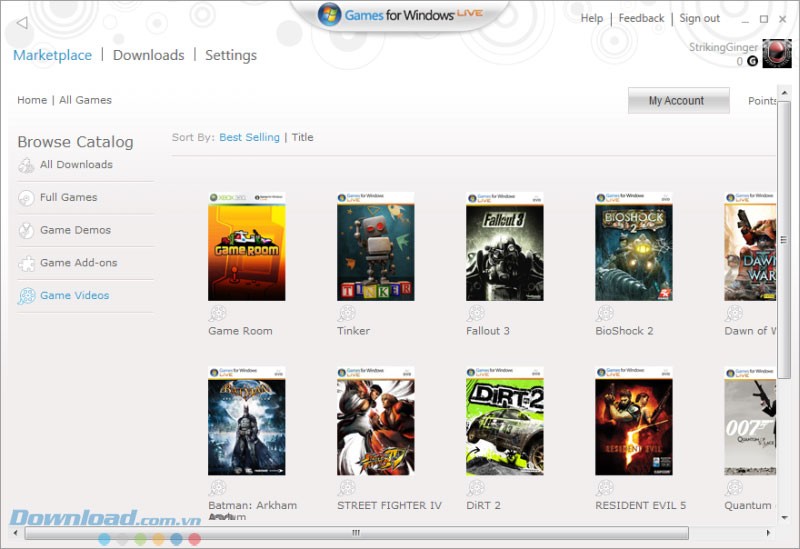This screenshot has height=549, width=800.
Task: Go to the Home breadcrumb
Action: pyautogui.click(x=32, y=100)
